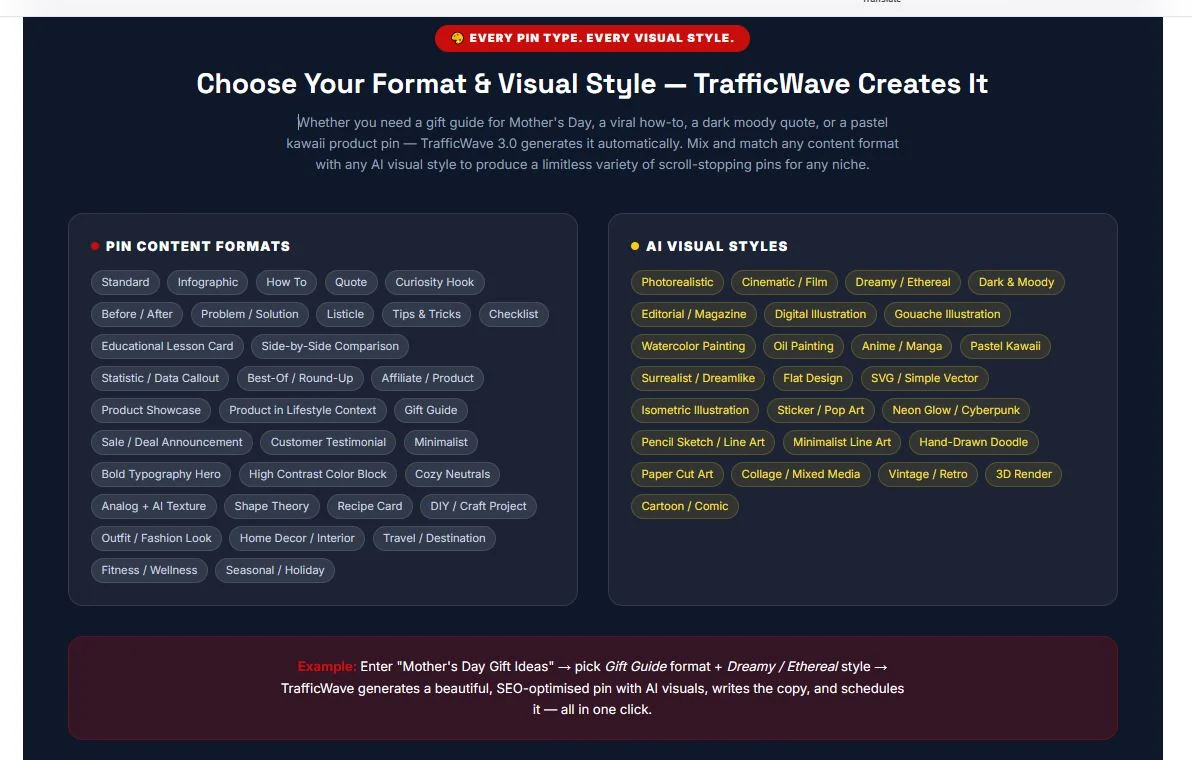Click the Paper Cut Art chip
The width and height of the screenshot is (1192, 760).
coord(677,473)
